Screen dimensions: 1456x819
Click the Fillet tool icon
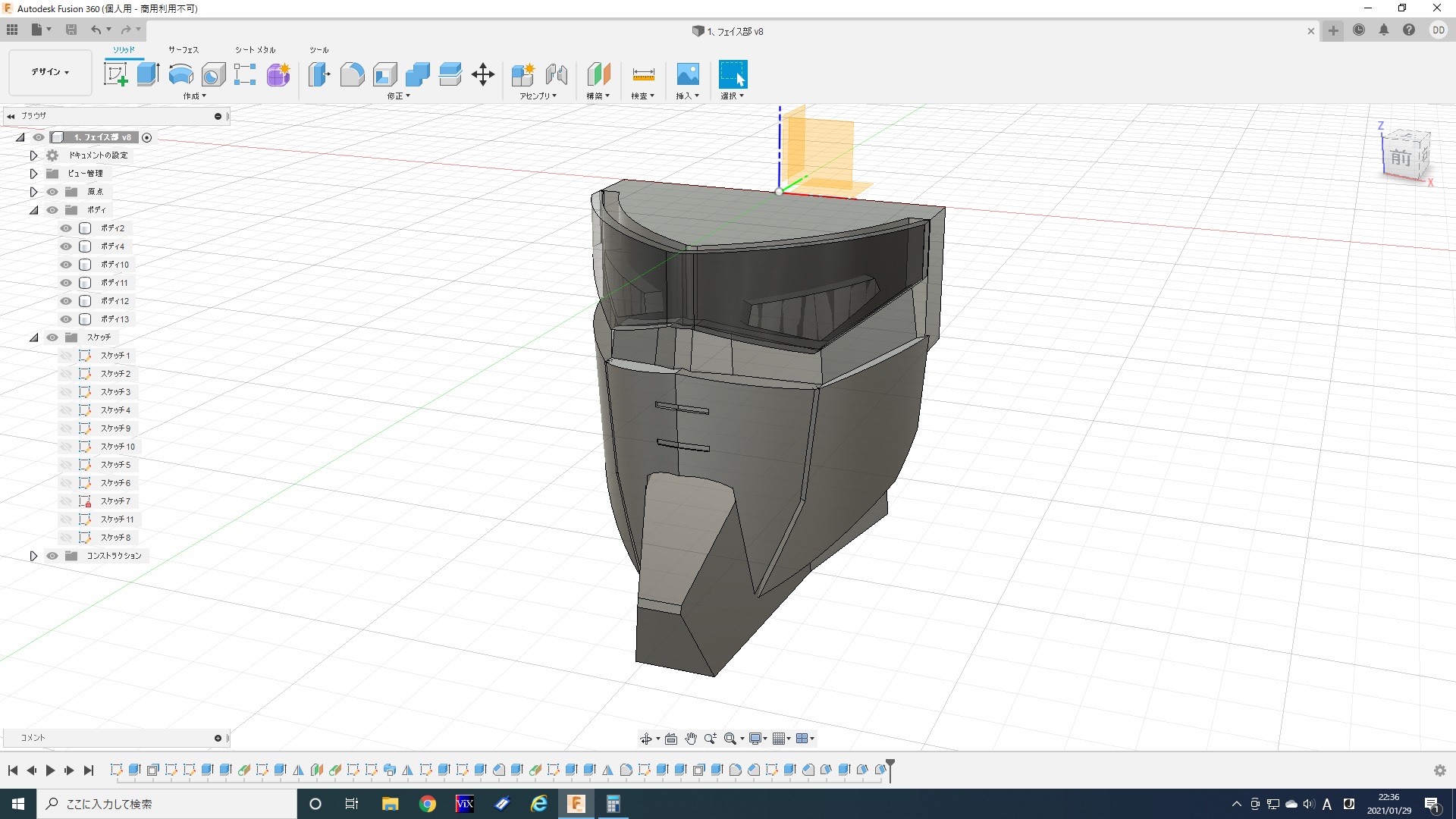[352, 74]
